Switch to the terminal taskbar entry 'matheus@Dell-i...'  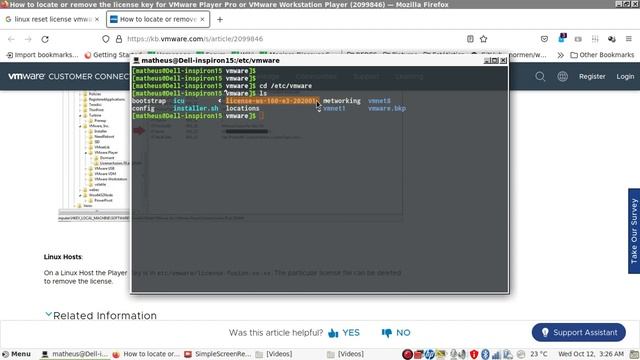pyautogui.click(x=75, y=354)
